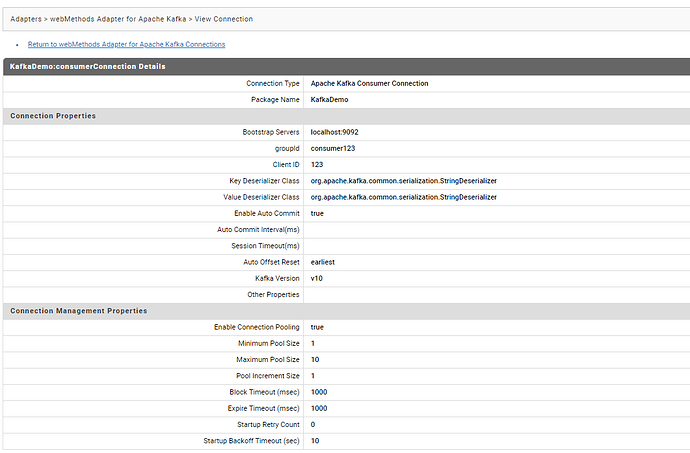
Task: Click the Other Properties label
Action: click(x=273, y=295)
